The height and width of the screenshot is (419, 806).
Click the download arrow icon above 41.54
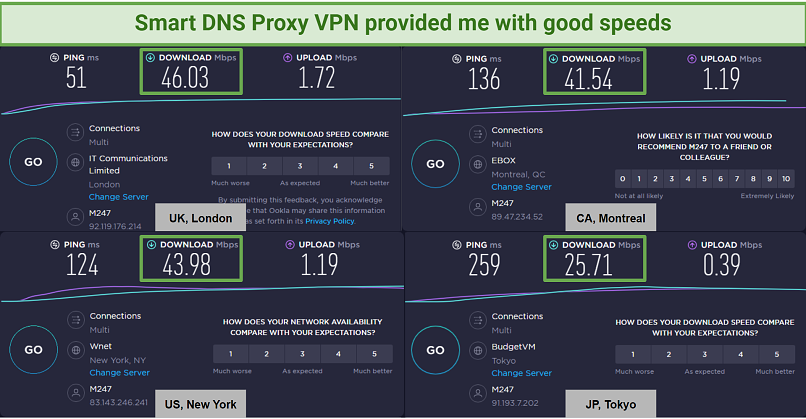pyautogui.click(x=553, y=59)
